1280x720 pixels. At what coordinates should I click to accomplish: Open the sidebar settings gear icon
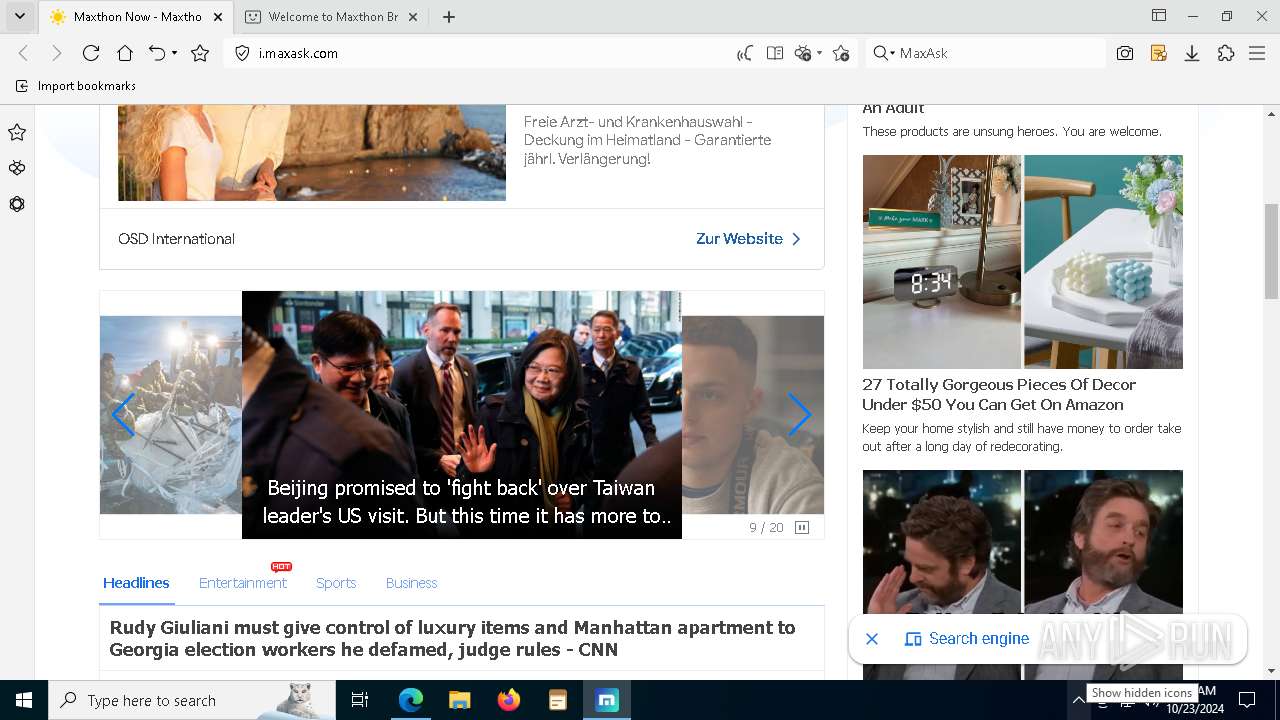coord(17,204)
